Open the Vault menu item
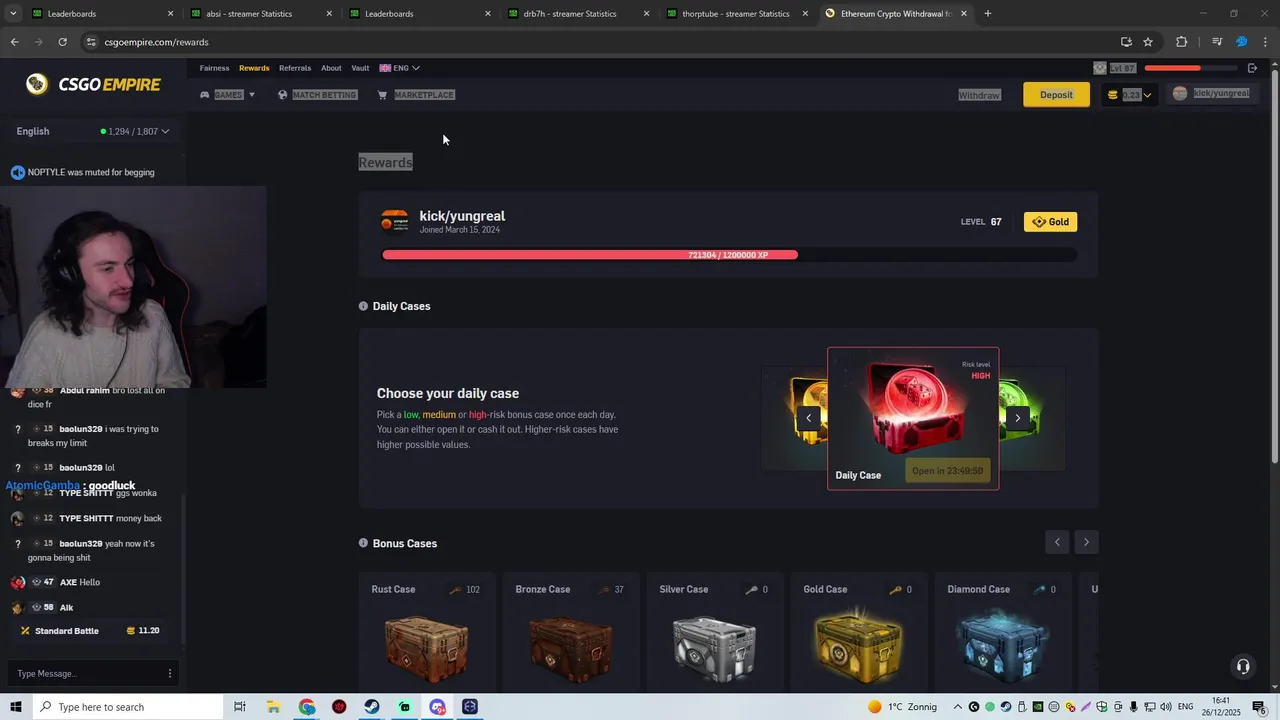Image resolution: width=1280 pixels, height=720 pixels. tap(360, 68)
